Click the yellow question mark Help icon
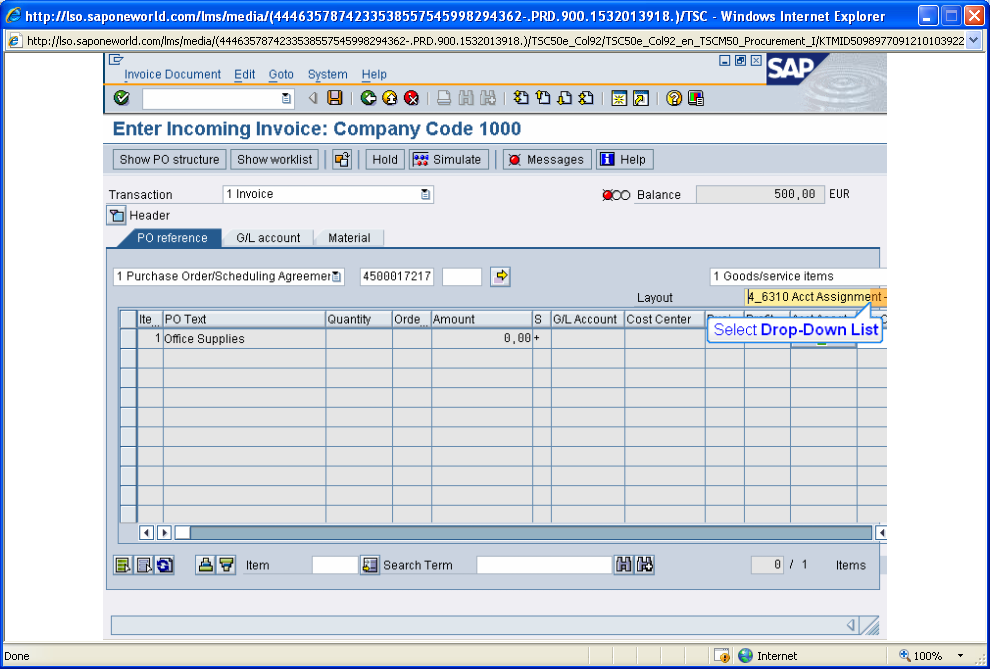990x669 pixels. coord(674,98)
